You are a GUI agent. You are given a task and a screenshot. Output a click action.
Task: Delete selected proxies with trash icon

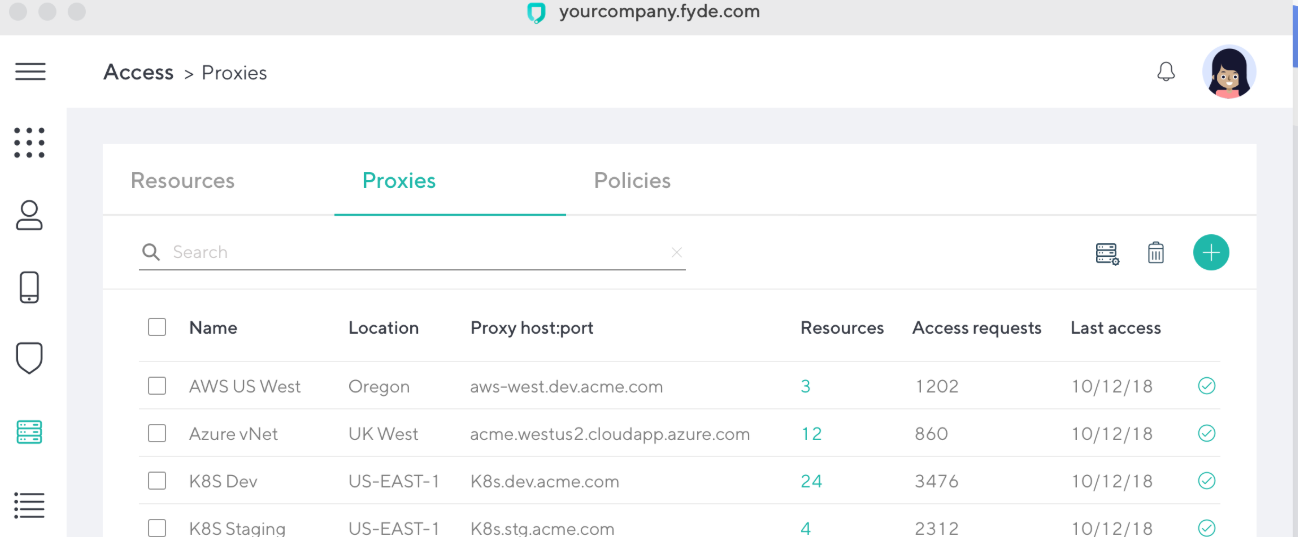coord(1156,253)
